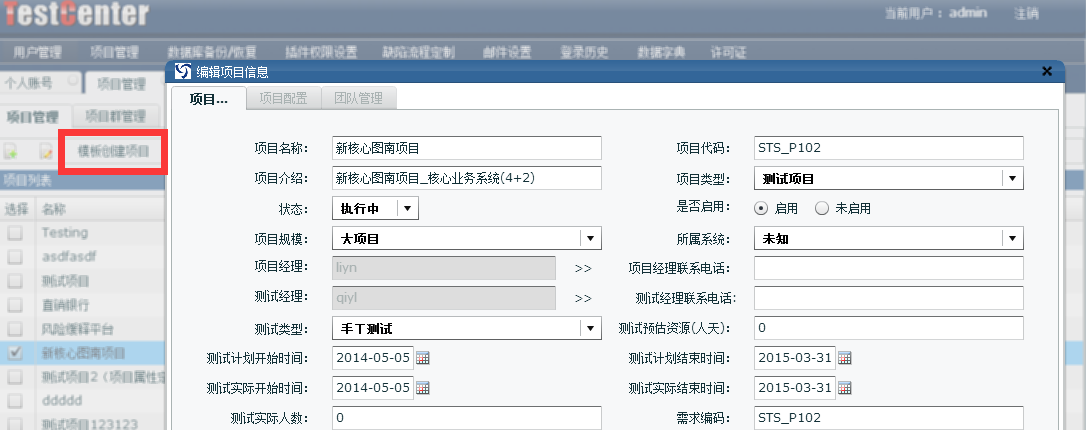Check the 风险缓释平台 row checkbox

click(15, 329)
